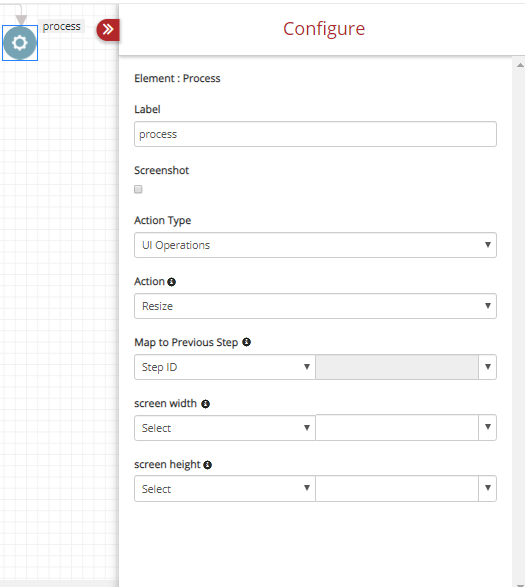Screen dimensions: 525x587
Task: Collapse the Configure panel with red chevron button
Action: (x=108, y=30)
